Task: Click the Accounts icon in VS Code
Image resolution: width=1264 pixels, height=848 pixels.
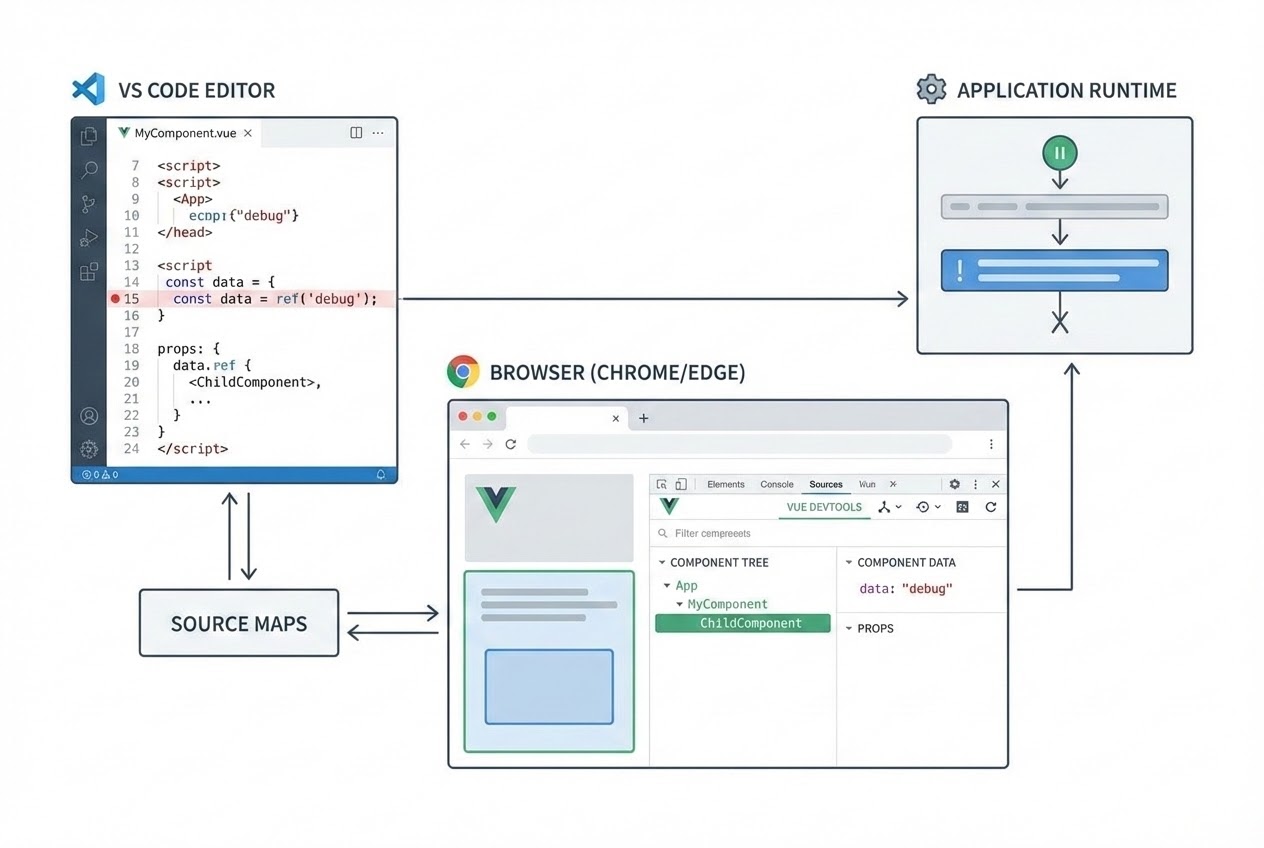Action: point(89,416)
